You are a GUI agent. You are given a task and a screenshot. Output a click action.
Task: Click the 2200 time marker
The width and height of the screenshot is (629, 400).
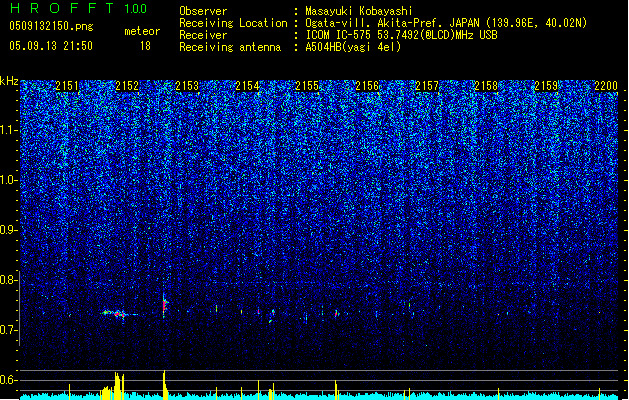pyautogui.click(x=606, y=86)
